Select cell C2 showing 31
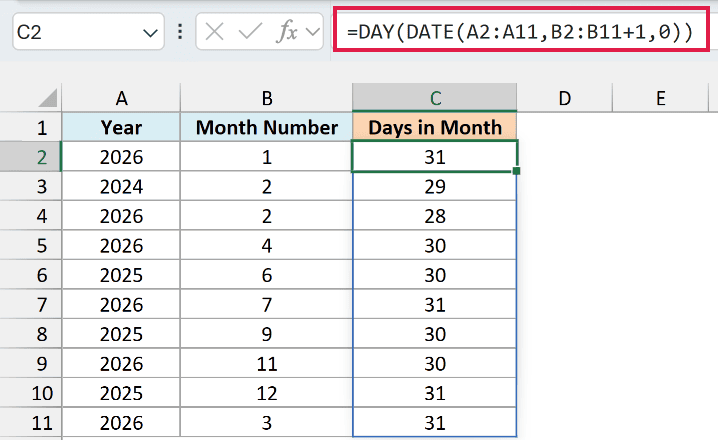The width and height of the screenshot is (718, 440). [435, 157]
